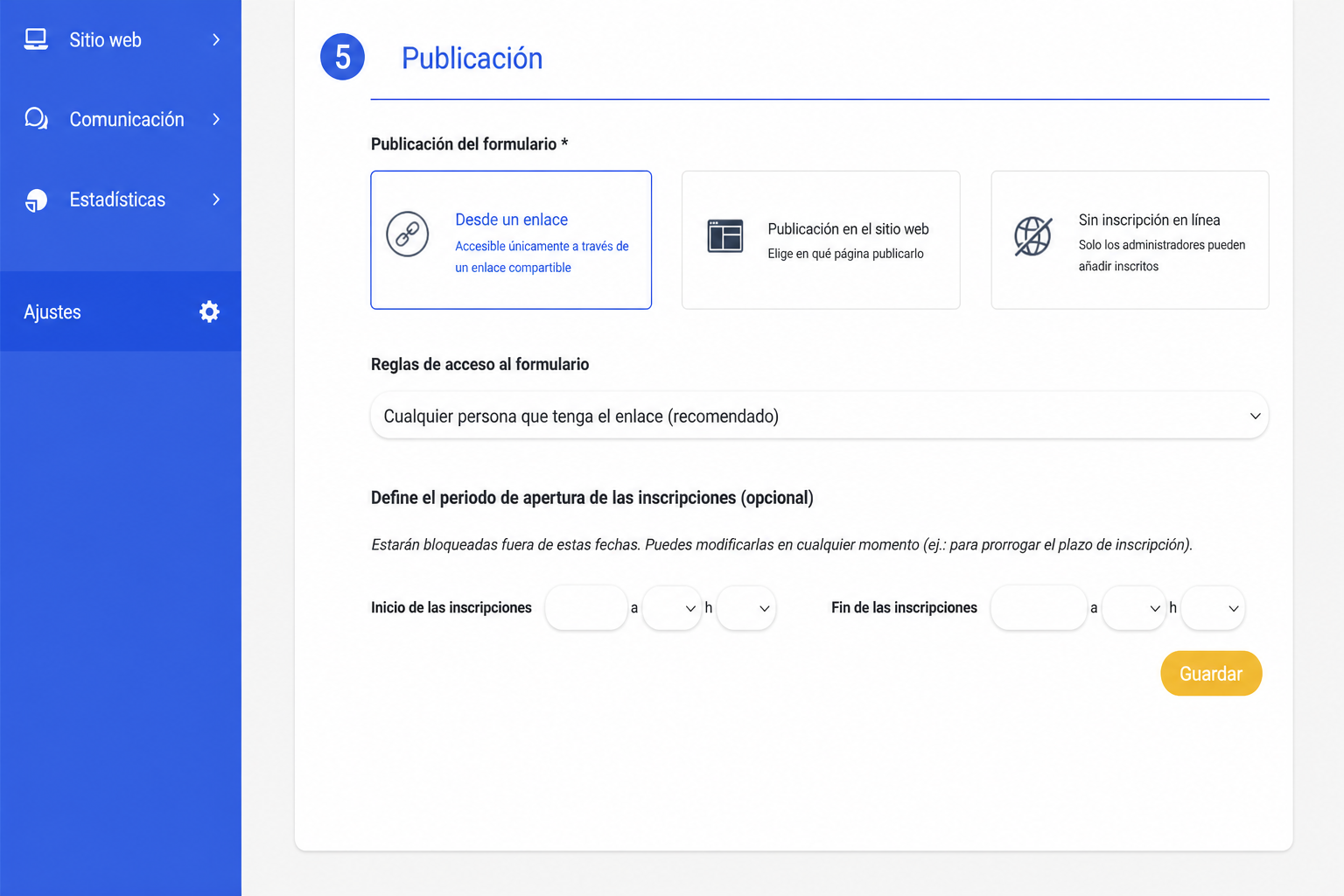Image resolution: width=1344 pixels, height=896 pixels.
Task: Open the end minutes dropdown
Action: (1213, 608)
